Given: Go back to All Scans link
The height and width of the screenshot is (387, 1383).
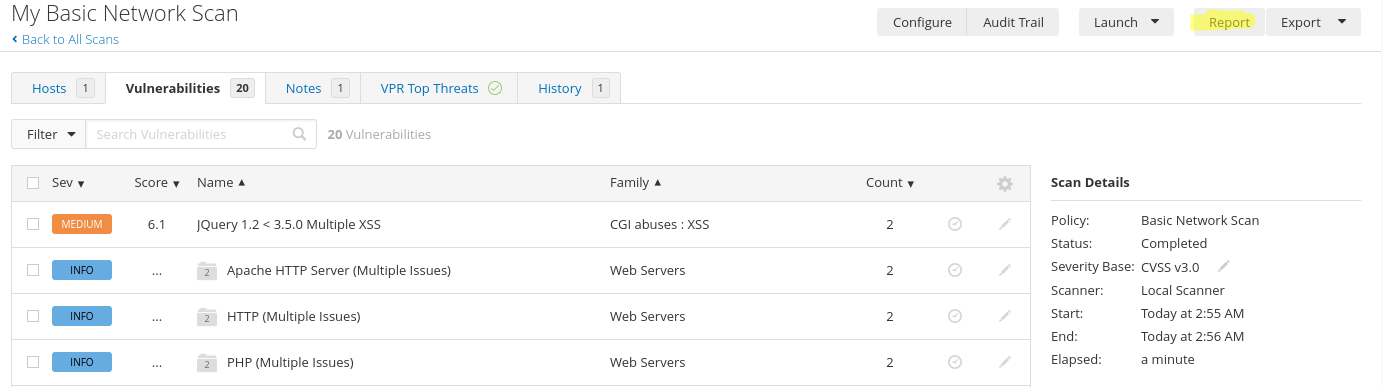Looking at the screenshot, I should pos(65,39).
